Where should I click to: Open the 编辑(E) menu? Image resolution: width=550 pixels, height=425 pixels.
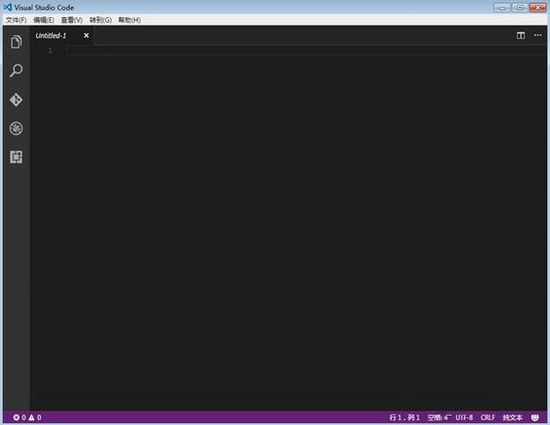(x=43, y=20)
